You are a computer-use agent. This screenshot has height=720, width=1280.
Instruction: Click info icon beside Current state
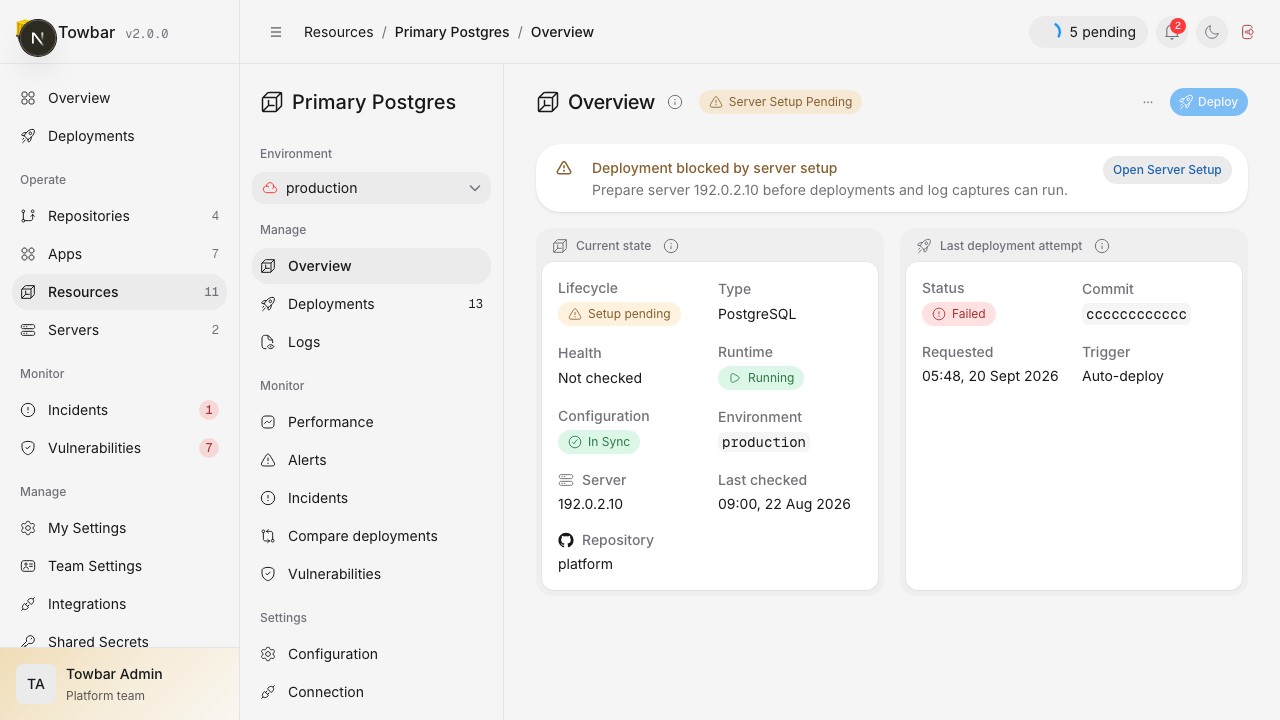coord(671,246)
